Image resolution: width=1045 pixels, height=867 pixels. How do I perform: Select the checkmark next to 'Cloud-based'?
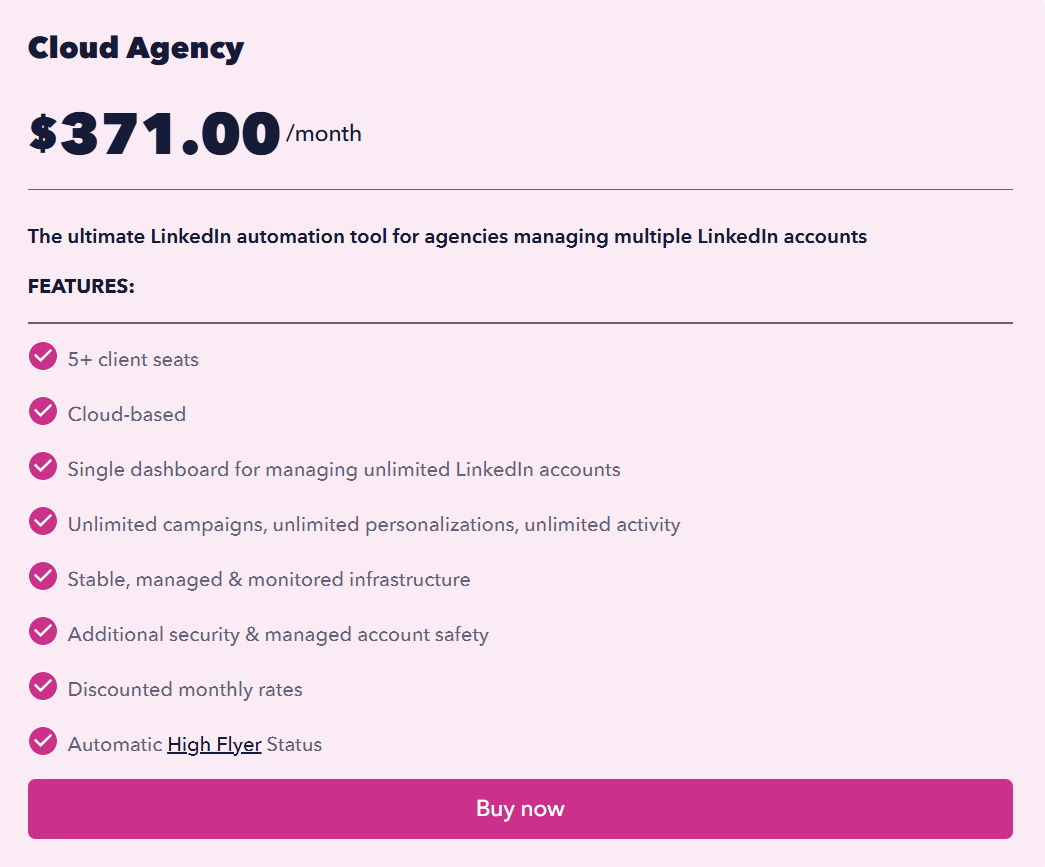coord(42,411)
